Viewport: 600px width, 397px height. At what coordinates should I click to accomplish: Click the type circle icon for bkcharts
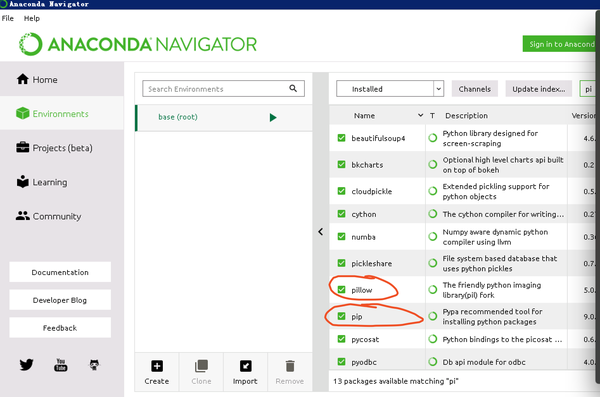[433, 165]
